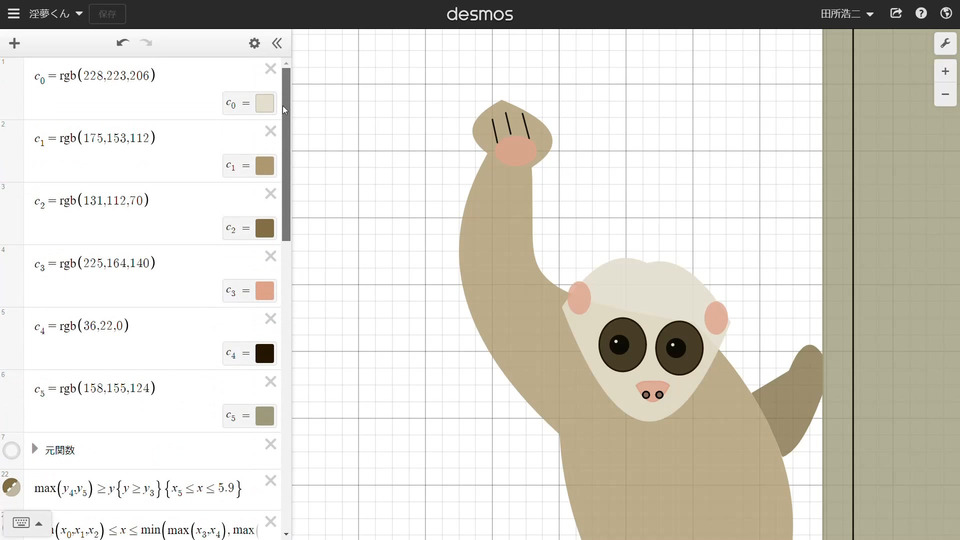Open the hamburger main menu
Viewport: 960px width, 540px height.
click(13, 13)
